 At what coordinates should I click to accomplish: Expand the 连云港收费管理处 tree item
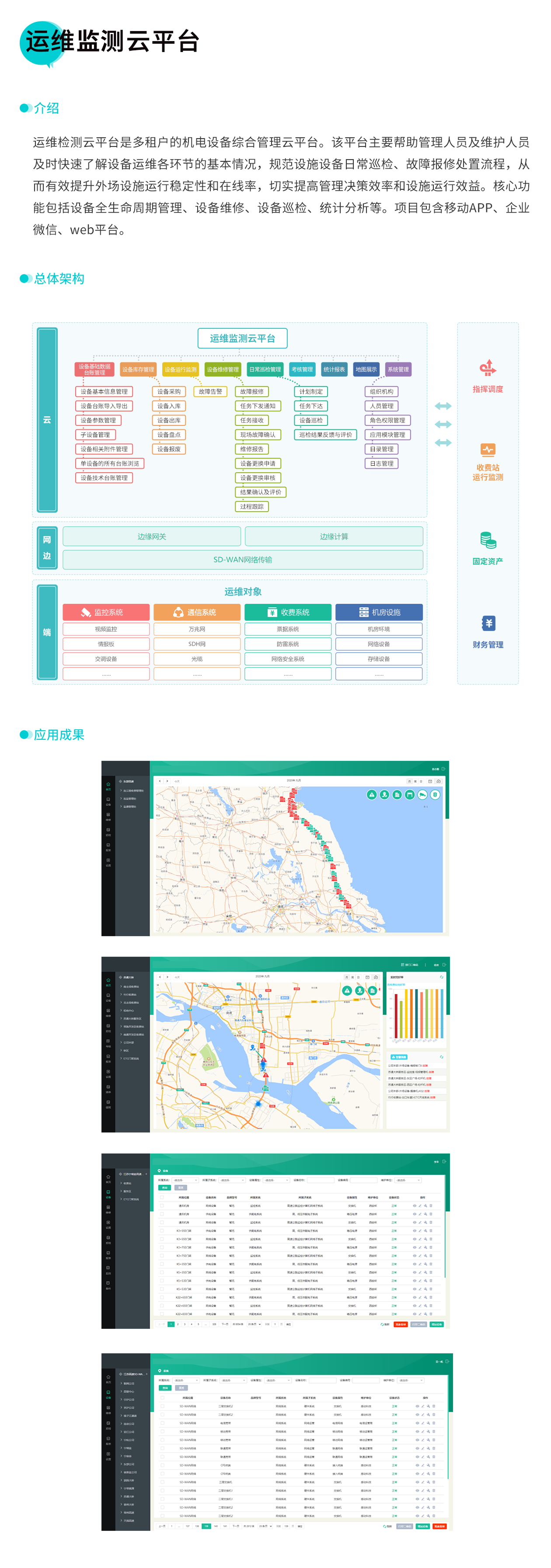point(133,791)
